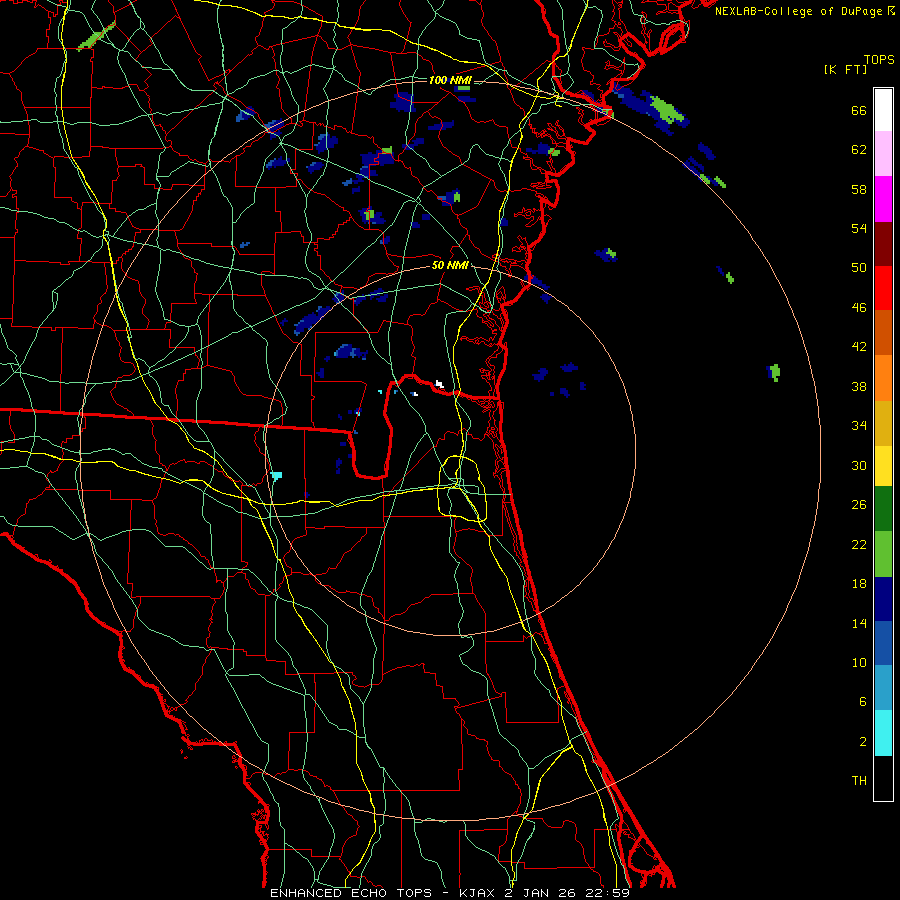Click the 50 NMI range ring label
The image size is (900, 900).
pos(450,266)
